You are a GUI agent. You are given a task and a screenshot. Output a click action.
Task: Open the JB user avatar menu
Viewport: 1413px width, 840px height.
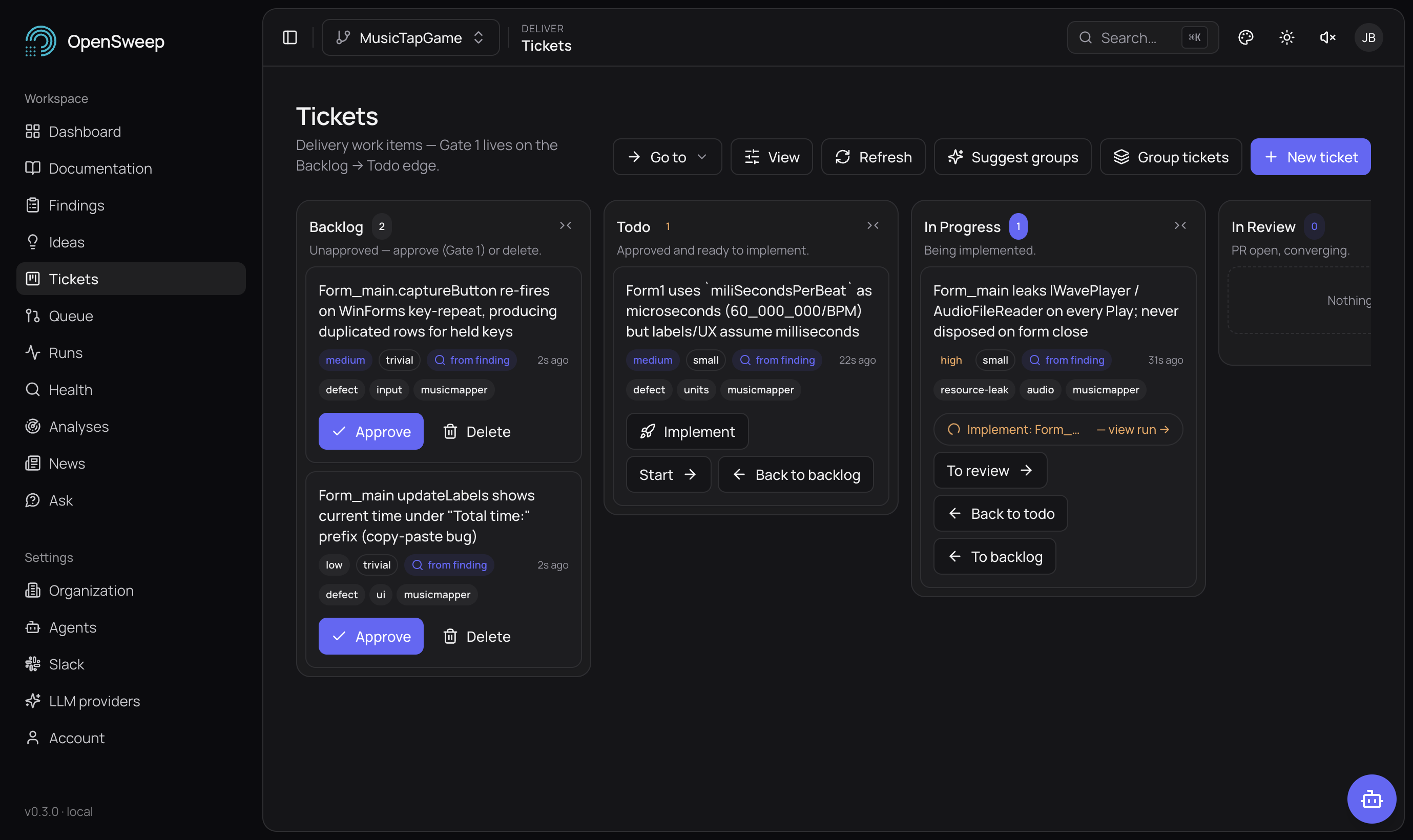[1368, 37]
